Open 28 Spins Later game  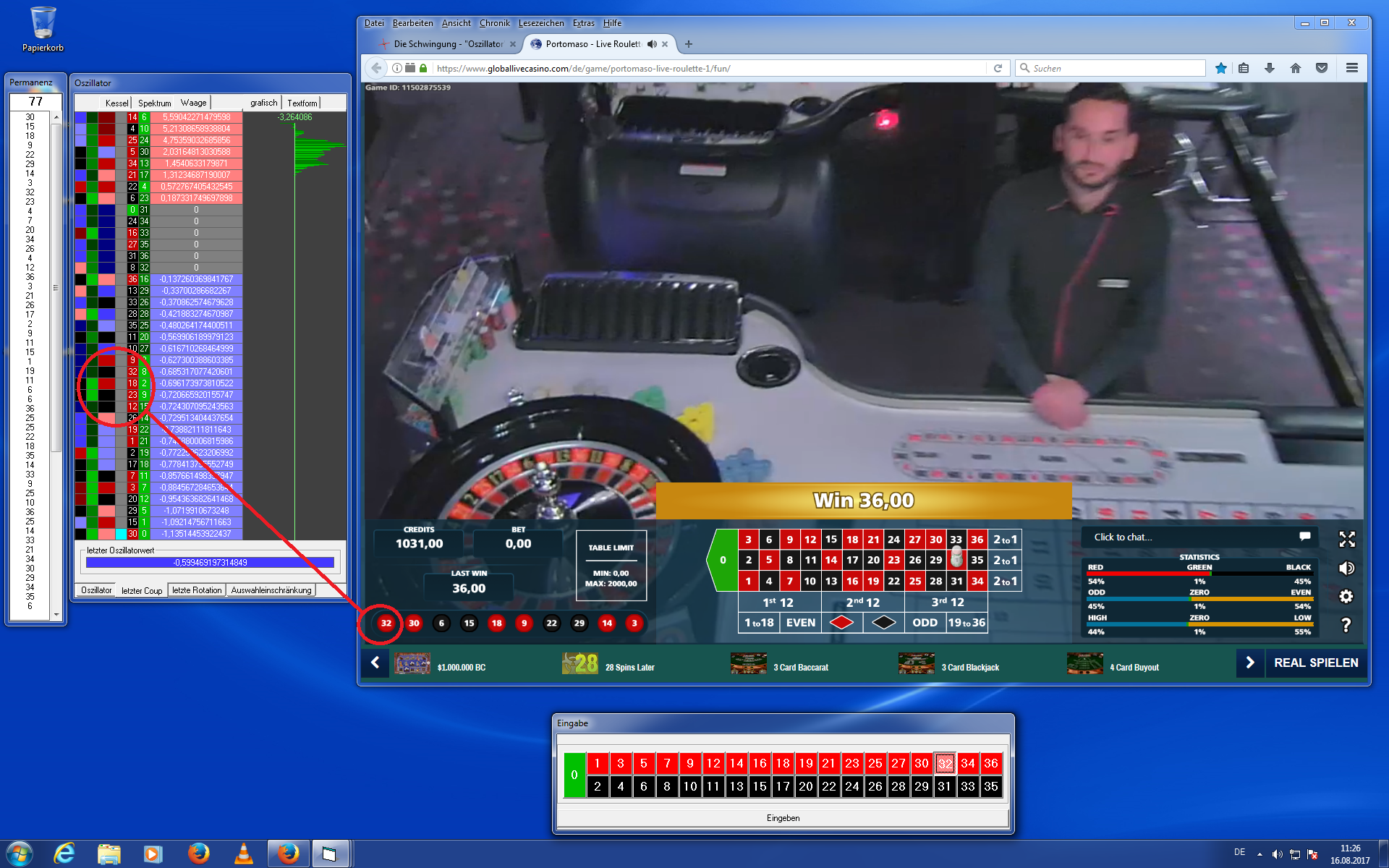[609, 663]
